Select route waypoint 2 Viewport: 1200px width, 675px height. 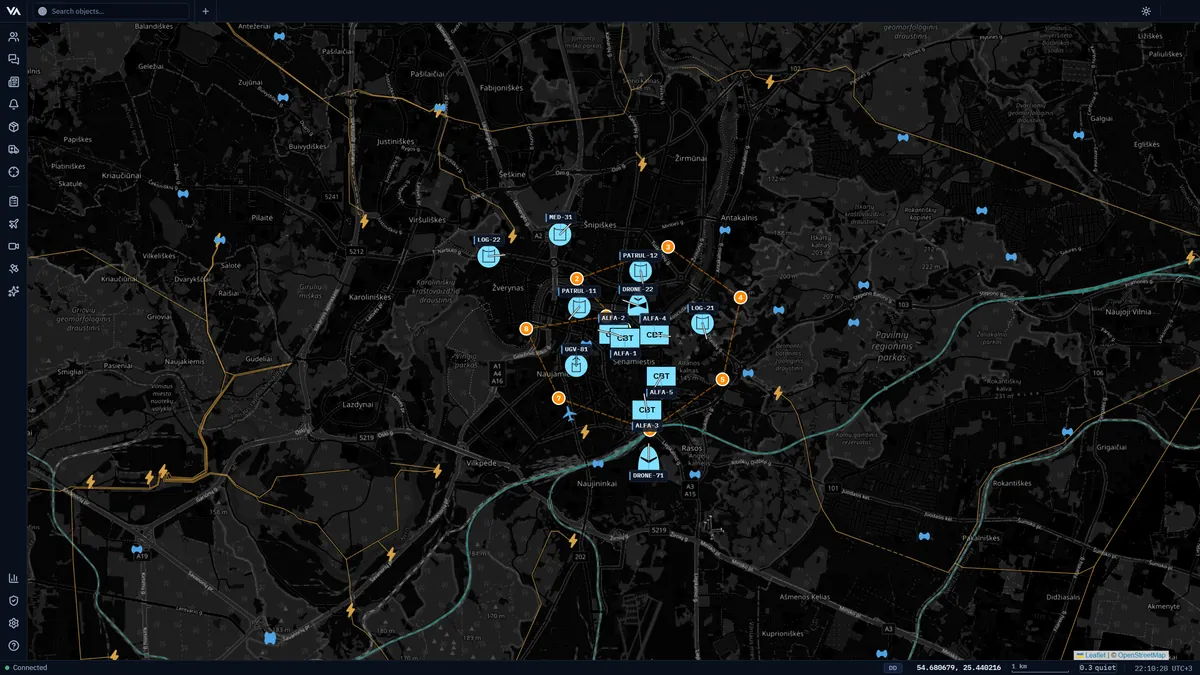click(577, 279)
